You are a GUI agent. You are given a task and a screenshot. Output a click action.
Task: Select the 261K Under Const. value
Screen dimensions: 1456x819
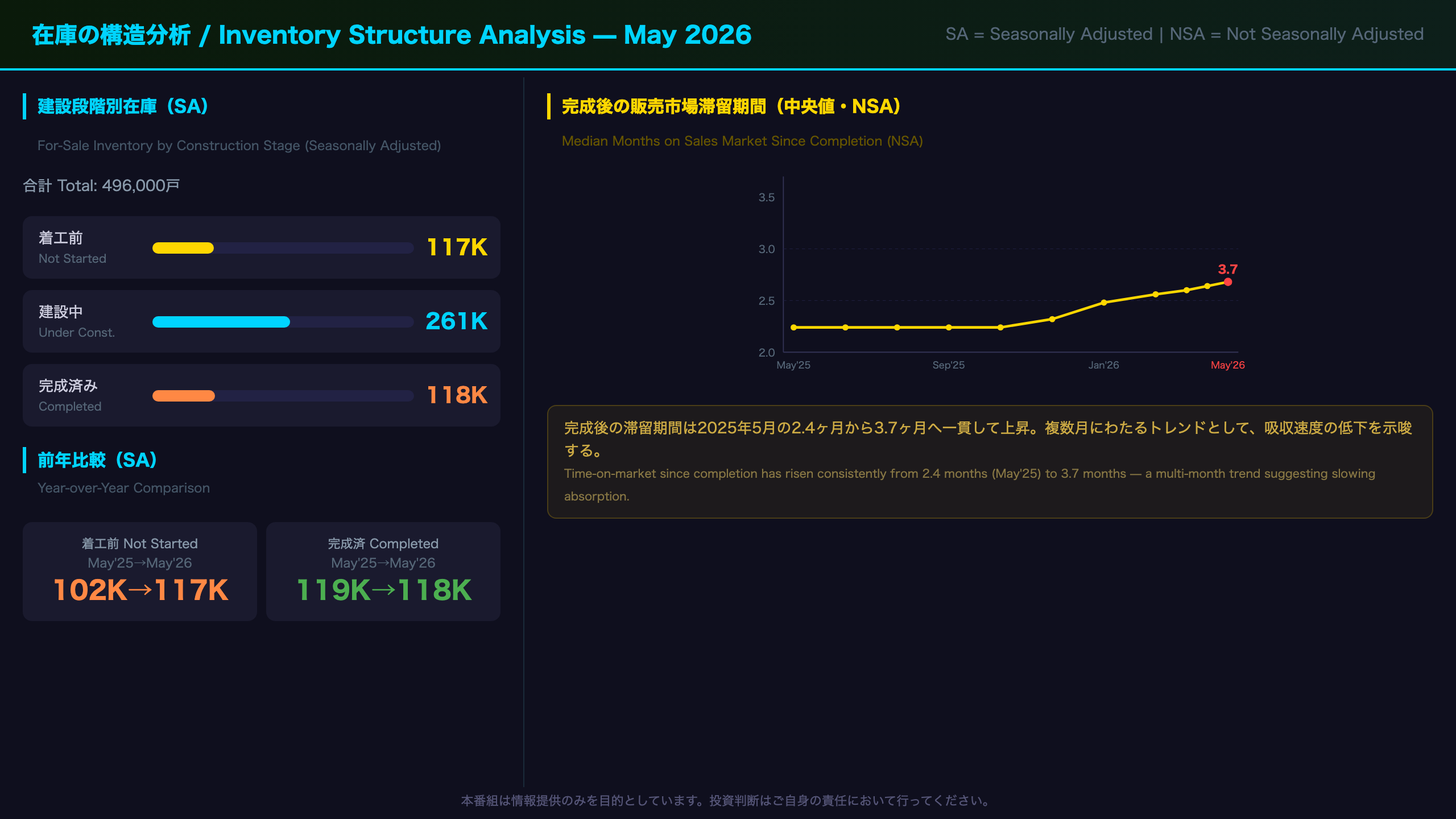(457, 321)
